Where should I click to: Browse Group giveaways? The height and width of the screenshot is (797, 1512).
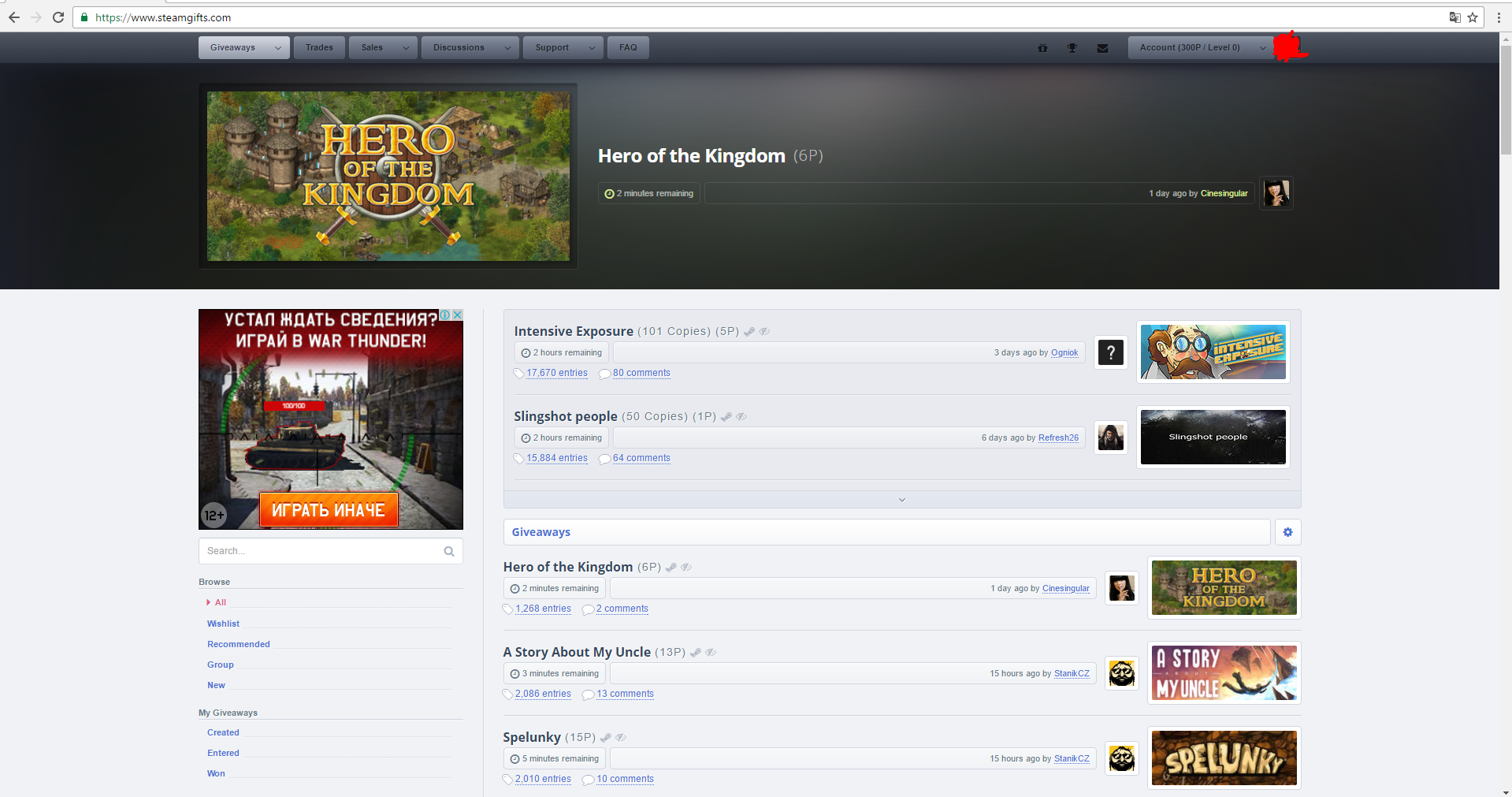click(x=221, y=665)
